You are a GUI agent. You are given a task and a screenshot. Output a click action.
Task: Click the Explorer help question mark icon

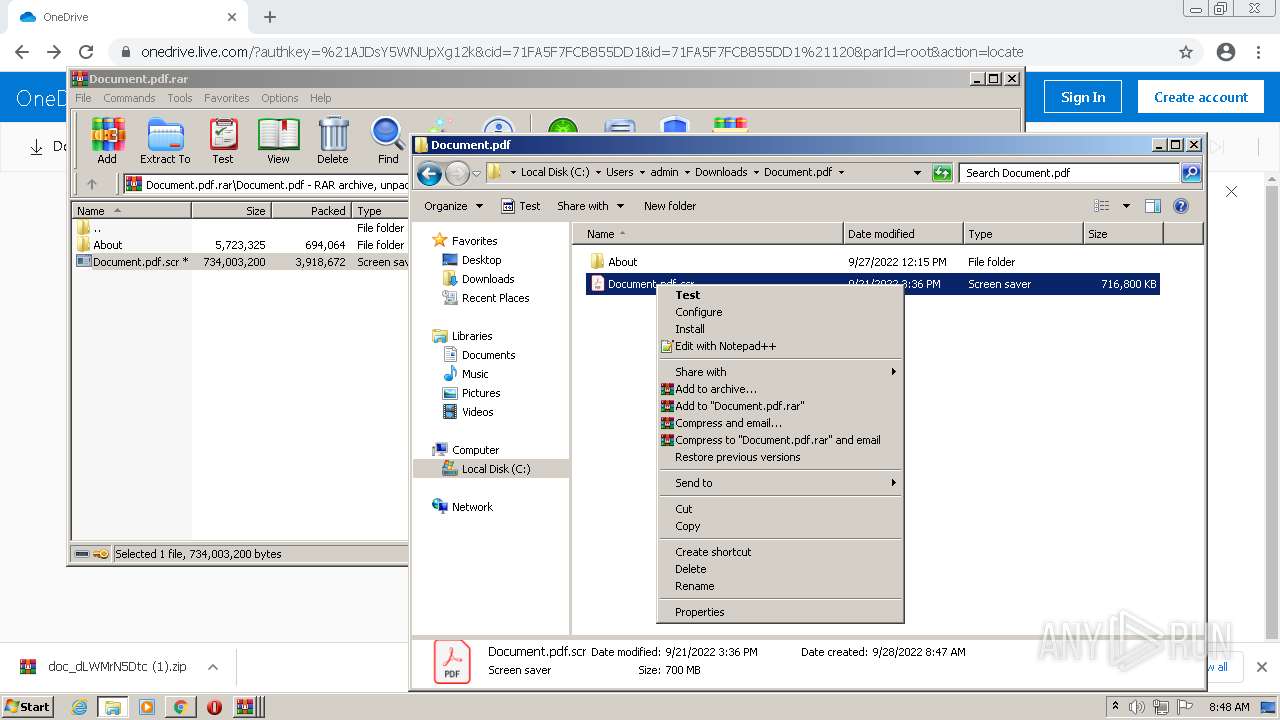tap(1181, 206)
